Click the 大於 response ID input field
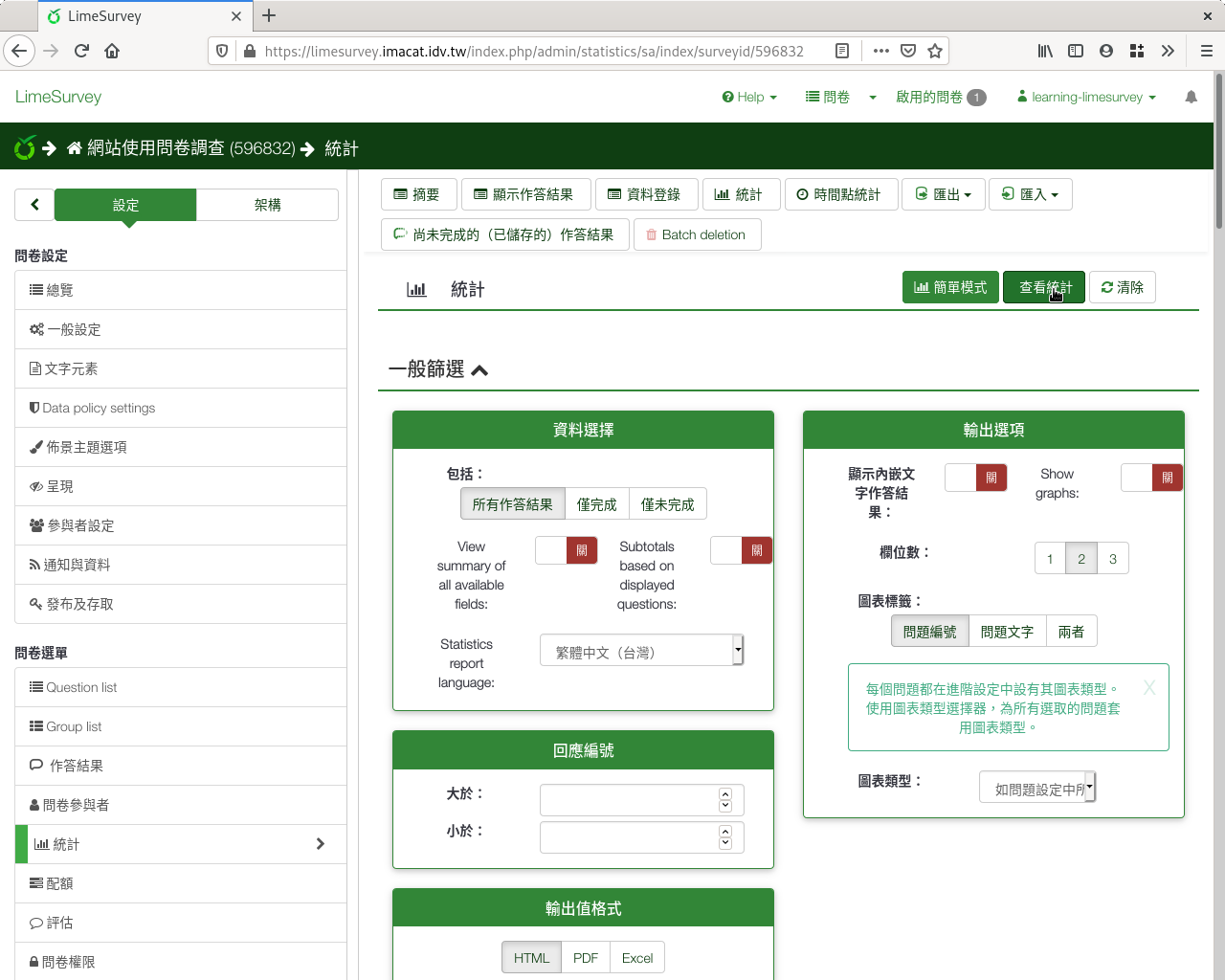The image size is (1225, 980). (x=641, y=800)
